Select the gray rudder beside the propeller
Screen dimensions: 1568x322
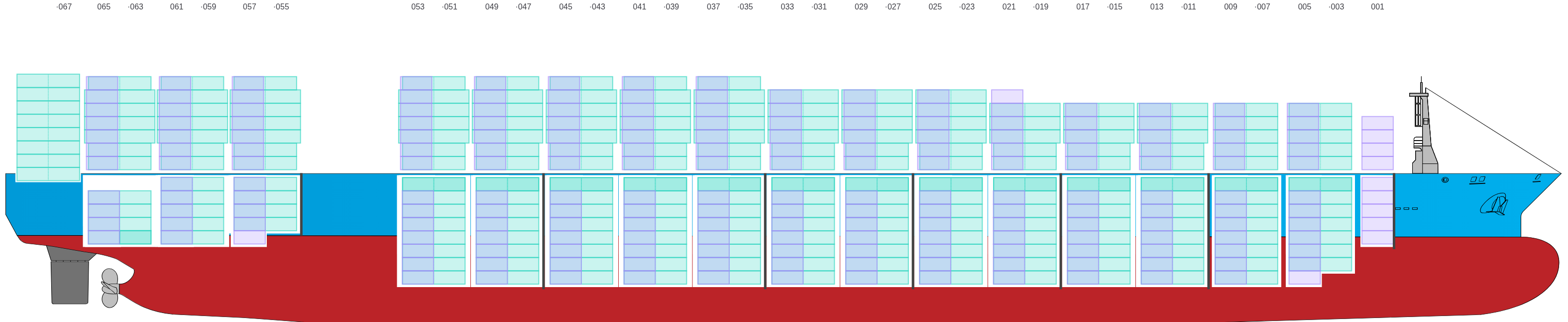coord(69,282)
